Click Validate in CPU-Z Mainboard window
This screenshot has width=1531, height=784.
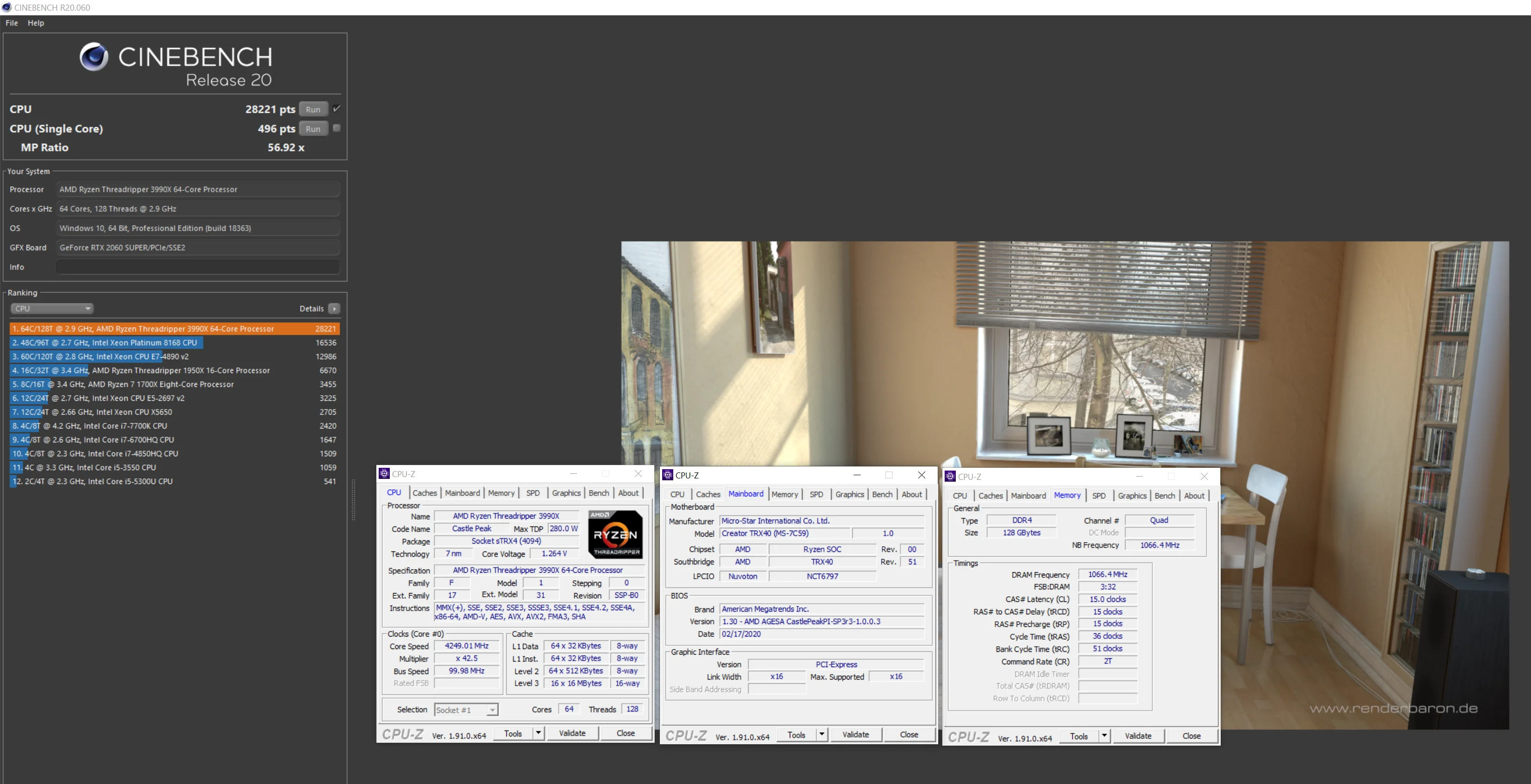click(855, 735)
